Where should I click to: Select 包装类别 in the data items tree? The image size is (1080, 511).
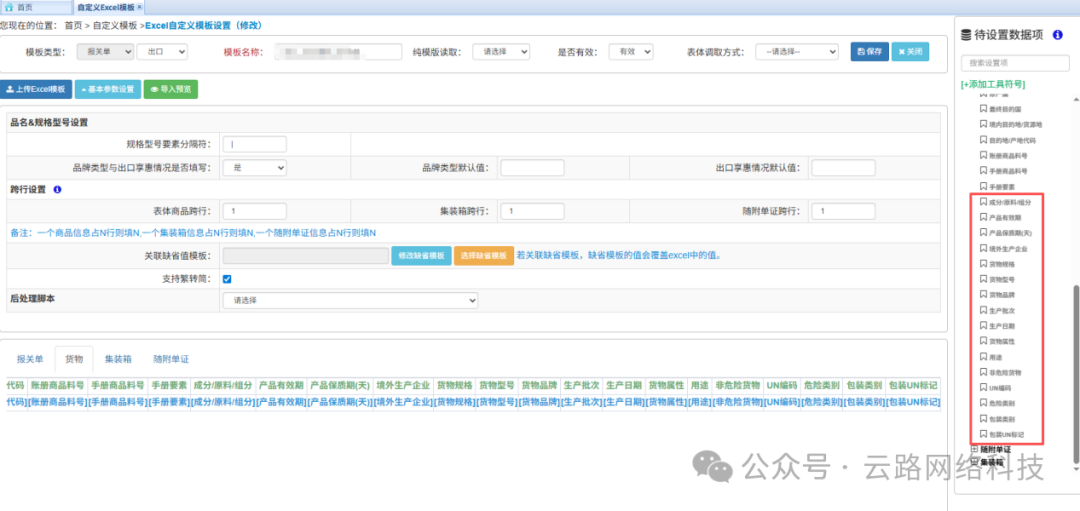pos(1001,419)
